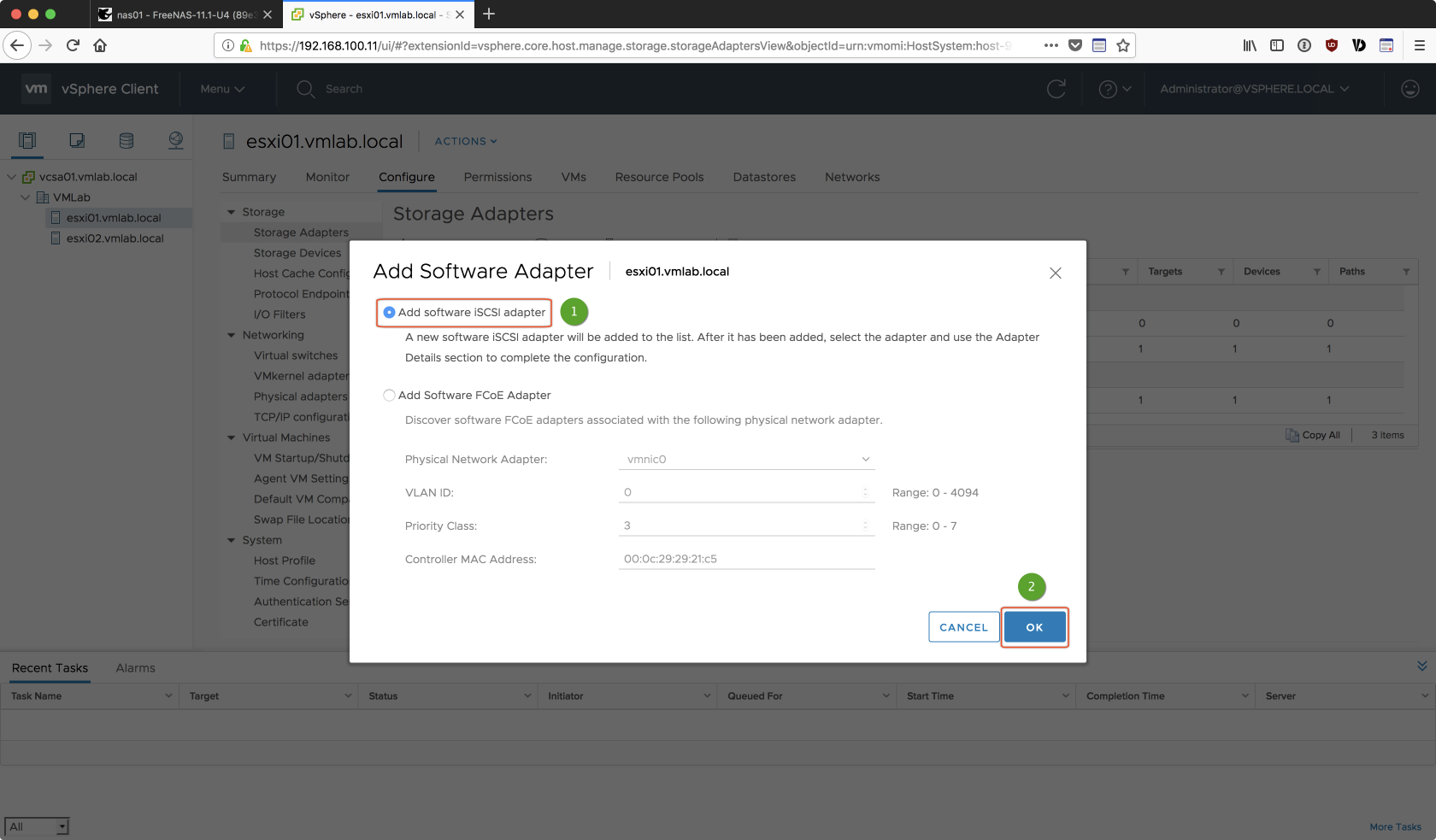Collapse the VMLab datacenter tree node
1436x840 pixels.
click(x=26, y=197)
